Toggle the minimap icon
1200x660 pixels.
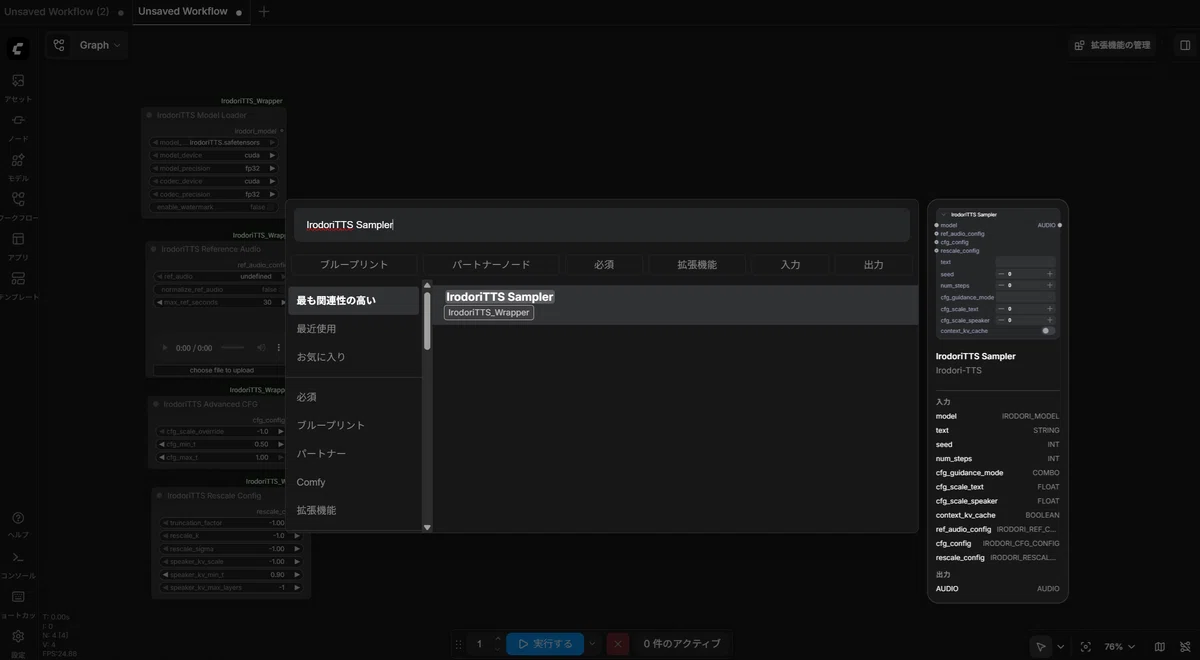[x=1160, y=647]
